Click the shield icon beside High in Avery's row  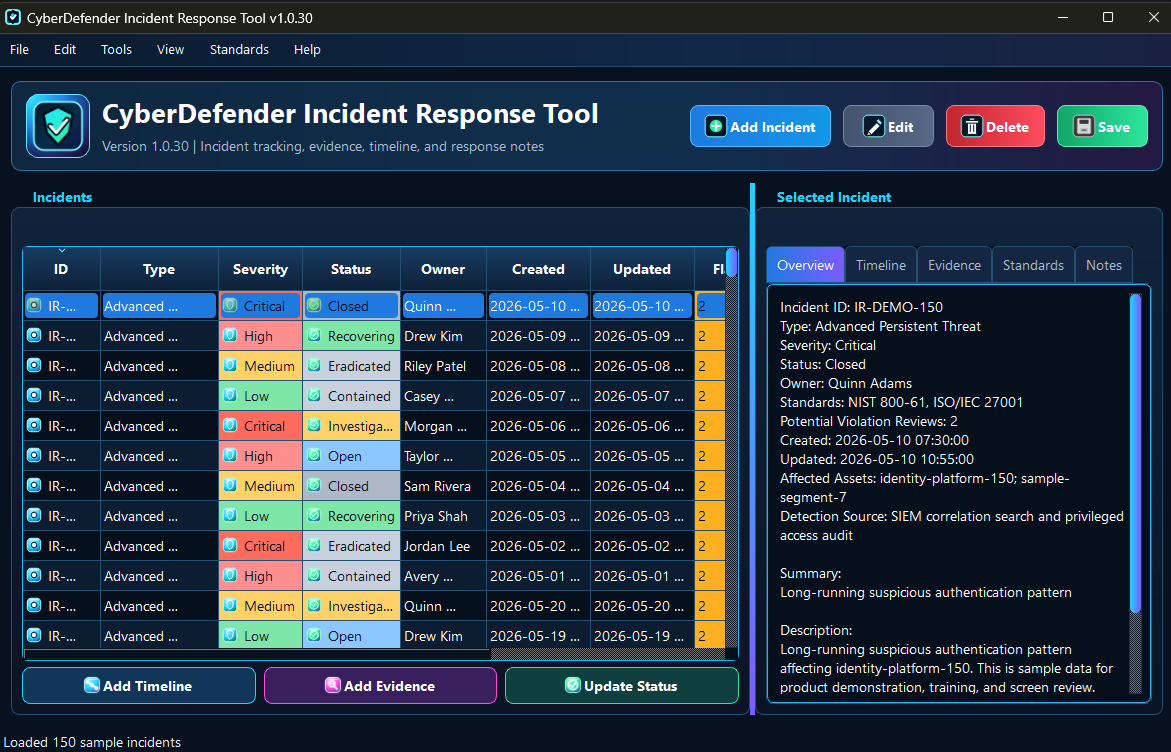click(231, 576)
